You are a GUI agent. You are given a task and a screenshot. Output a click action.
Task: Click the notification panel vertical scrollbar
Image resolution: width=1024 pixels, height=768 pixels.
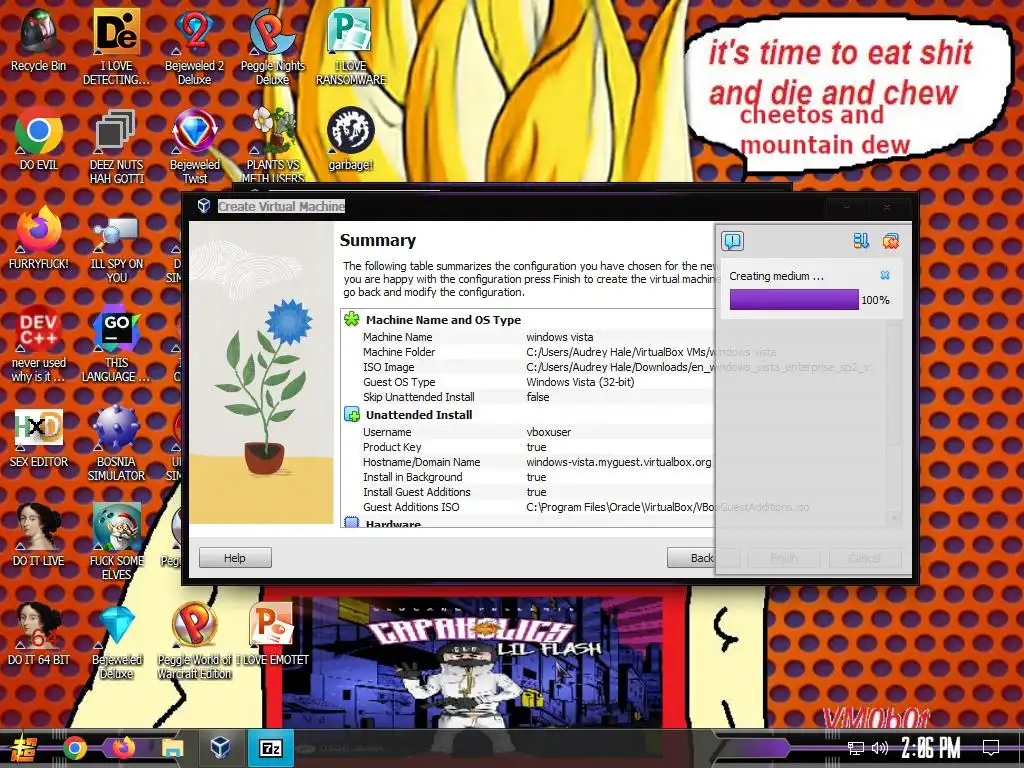895,421
